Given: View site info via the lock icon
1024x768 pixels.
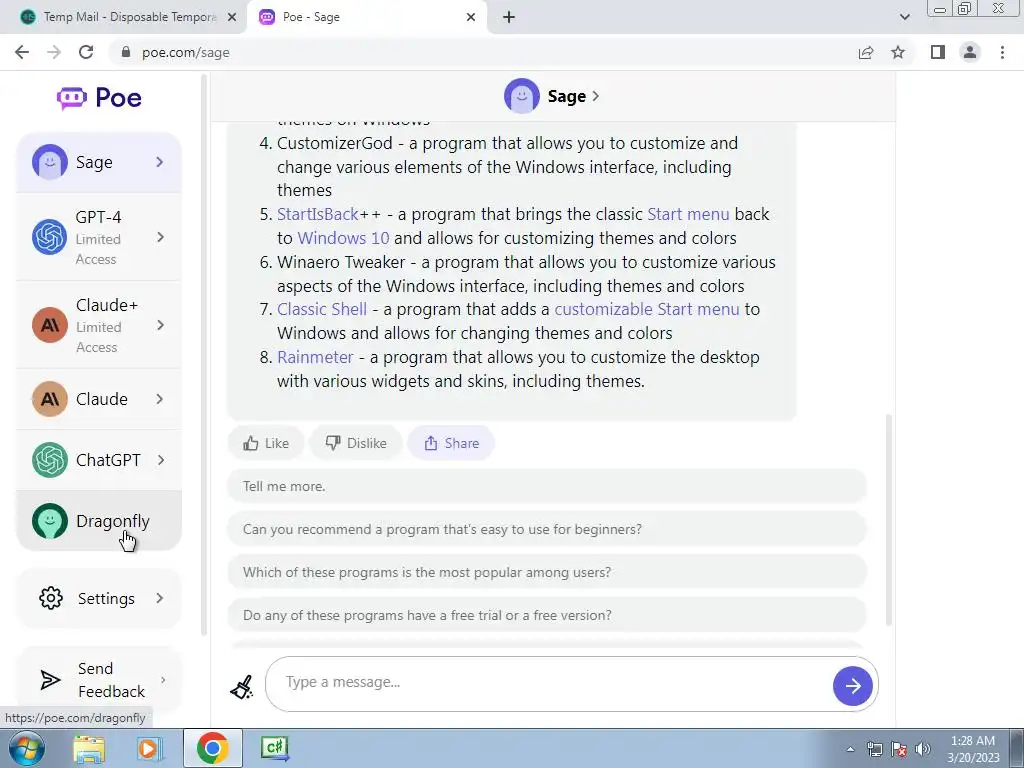Looking at the screenshot, I should coord(126,52).
